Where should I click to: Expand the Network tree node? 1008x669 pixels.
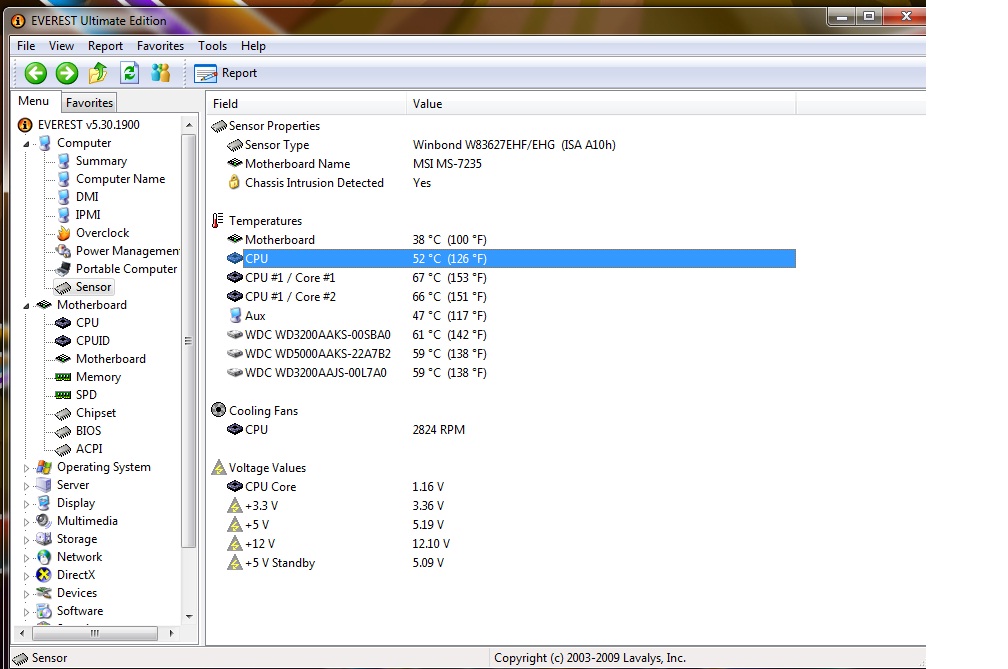click(x=26, y=558)
